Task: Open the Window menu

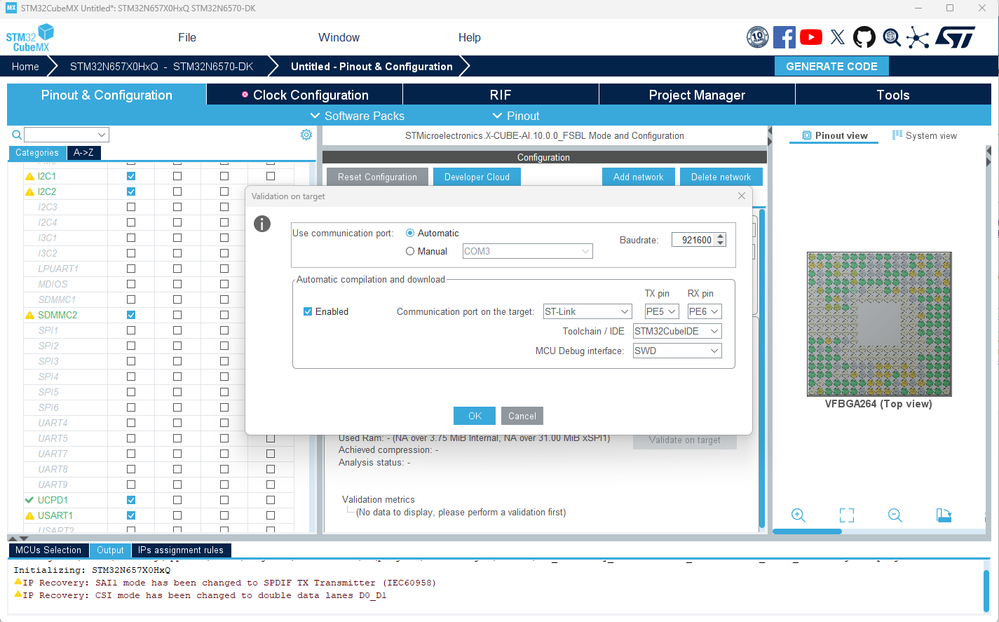Action: tap(339, 38)
